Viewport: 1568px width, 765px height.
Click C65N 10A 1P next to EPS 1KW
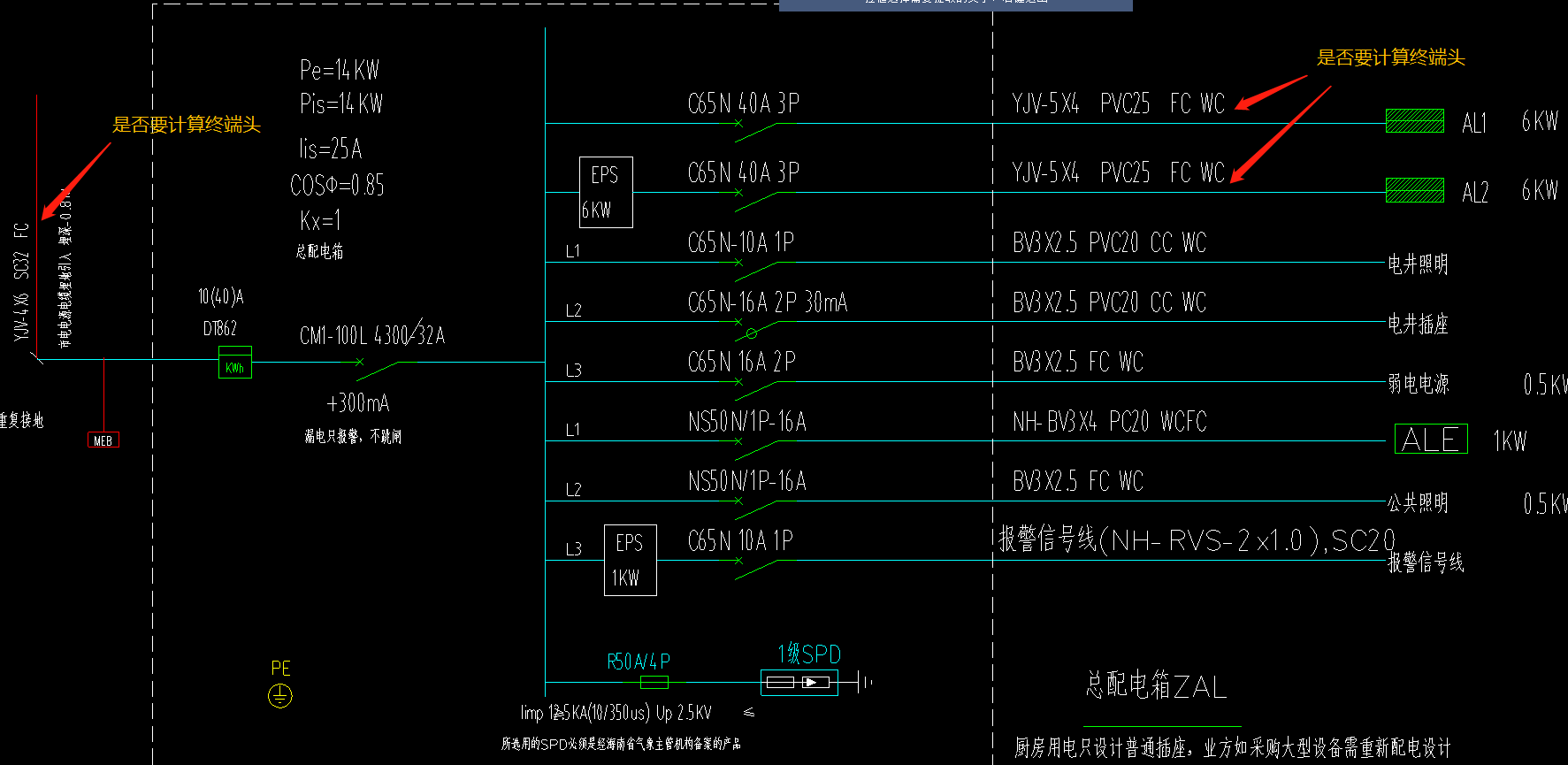[x=741, y=540]
